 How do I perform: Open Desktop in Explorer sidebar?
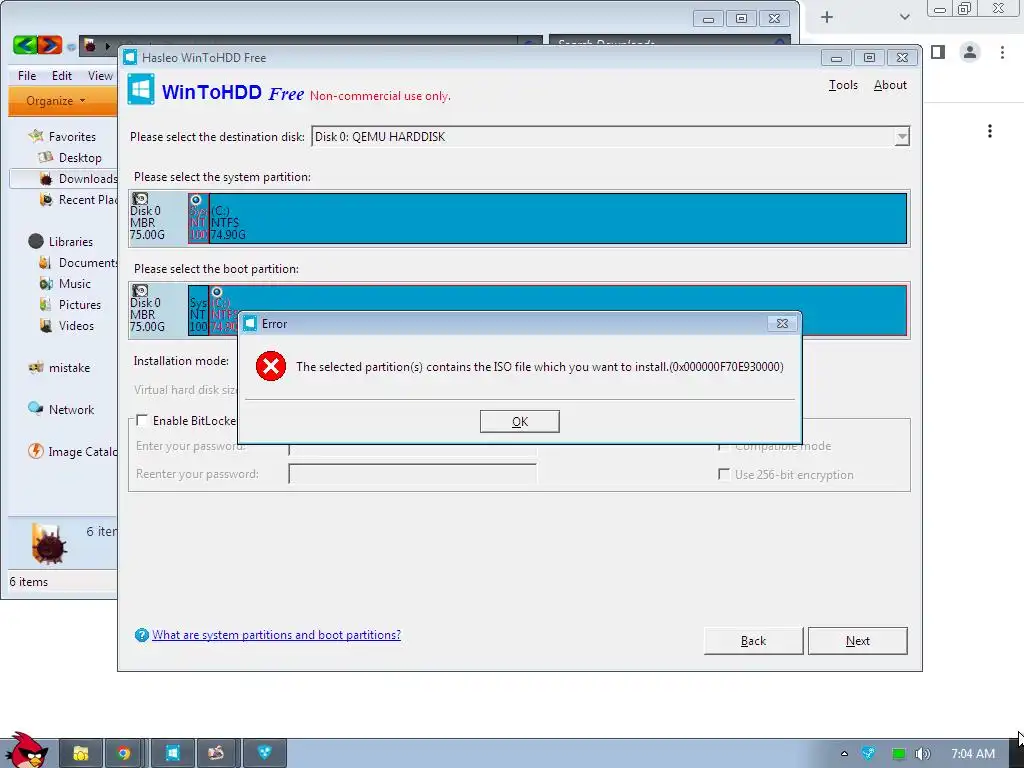[80, 157]
